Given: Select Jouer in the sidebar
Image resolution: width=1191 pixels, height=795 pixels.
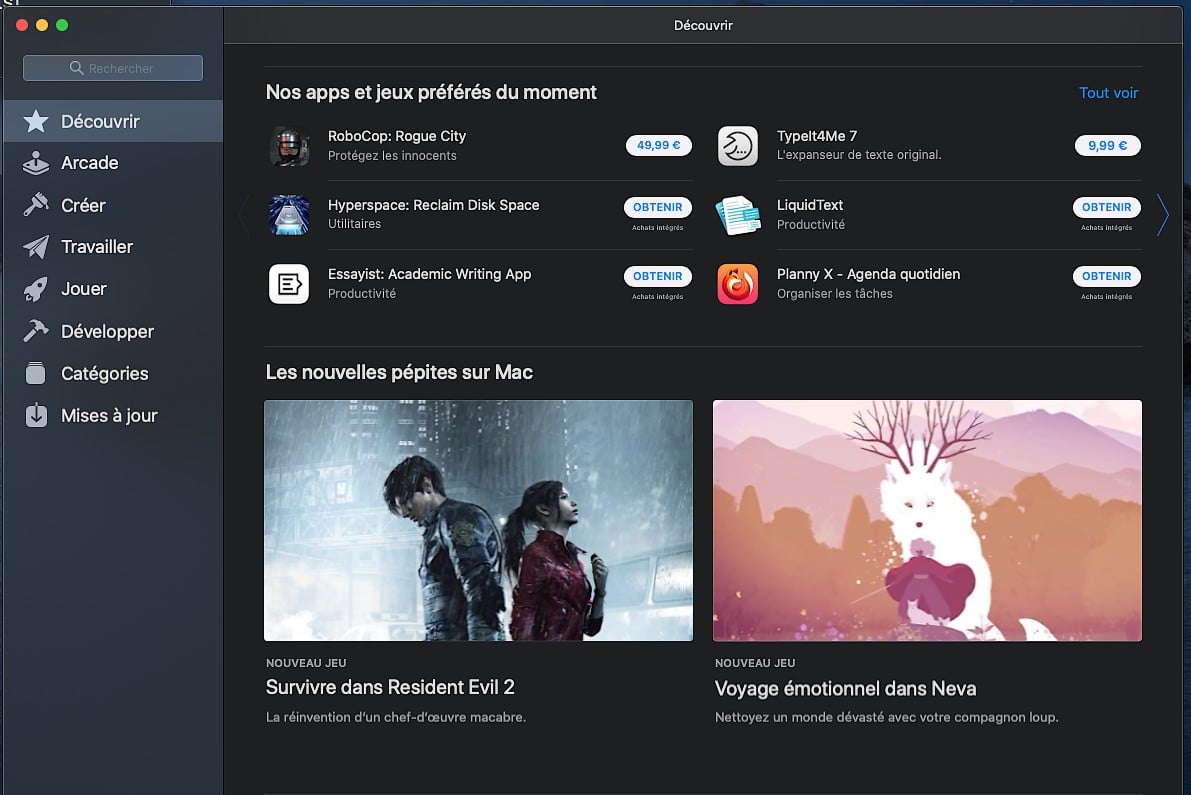Looking at the screenshot, I should (113, 289).
